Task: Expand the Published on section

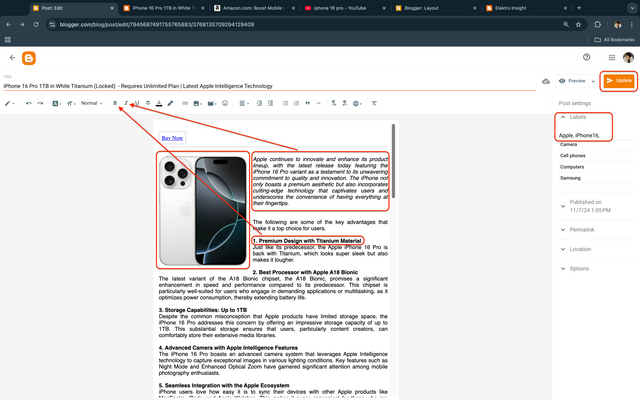Action: [596, 206]
